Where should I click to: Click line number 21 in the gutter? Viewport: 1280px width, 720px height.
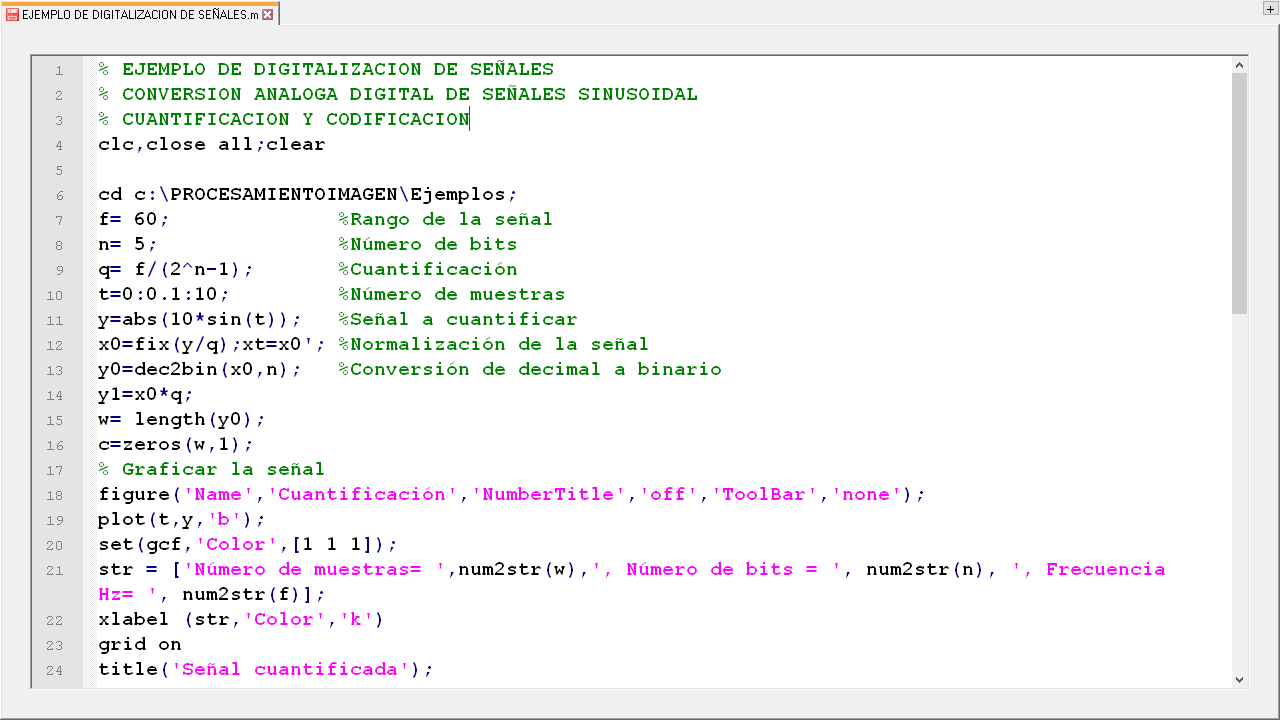click(55, 570)
